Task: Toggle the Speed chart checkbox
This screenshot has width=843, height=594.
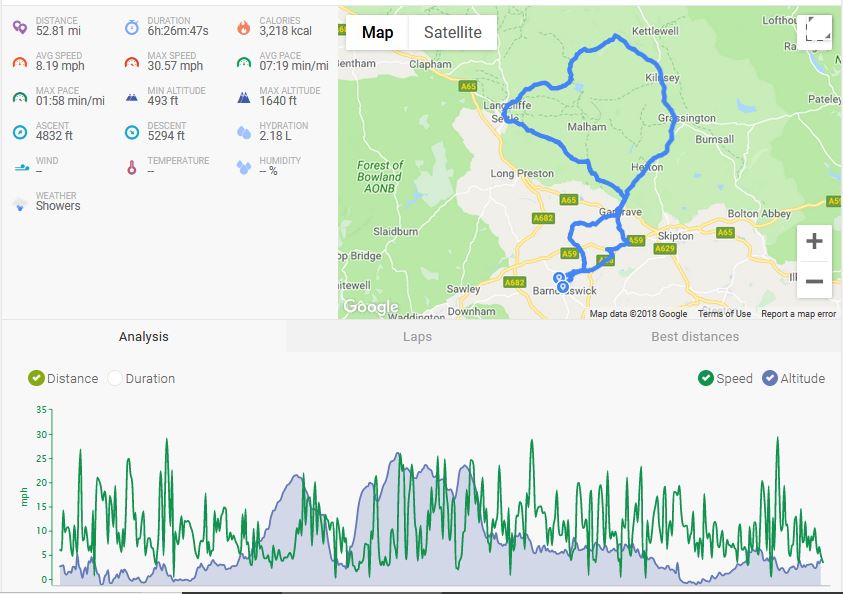Action: pyautogui.click(x=706, y=378)
